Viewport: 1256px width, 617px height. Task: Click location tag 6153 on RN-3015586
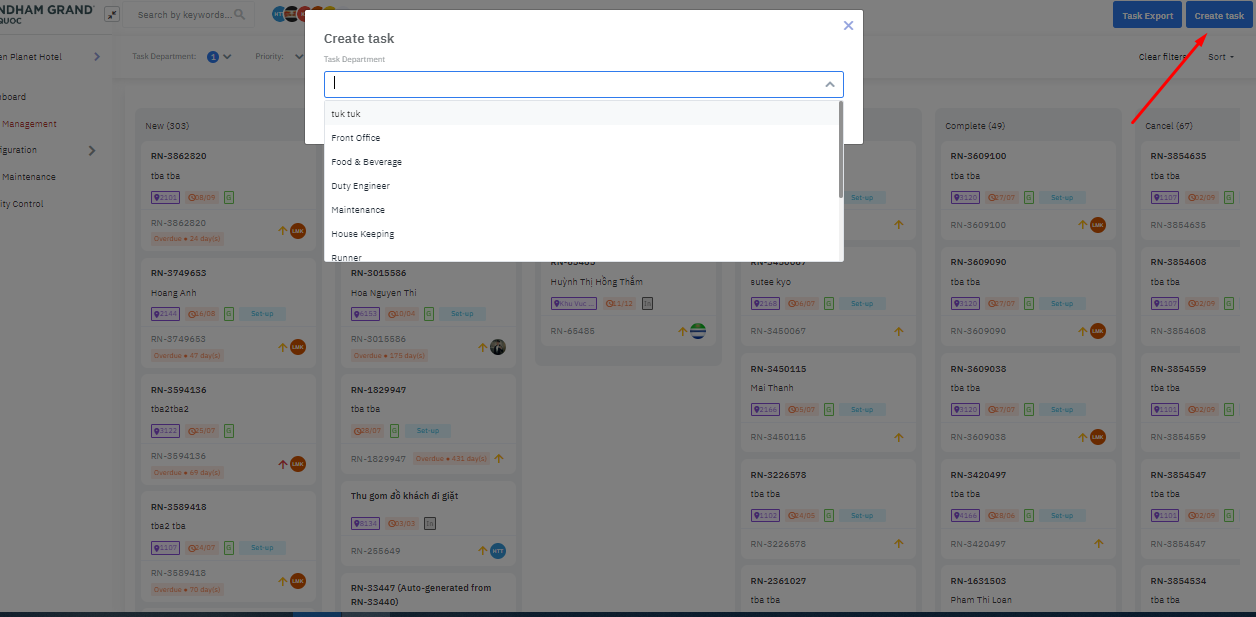365,314
